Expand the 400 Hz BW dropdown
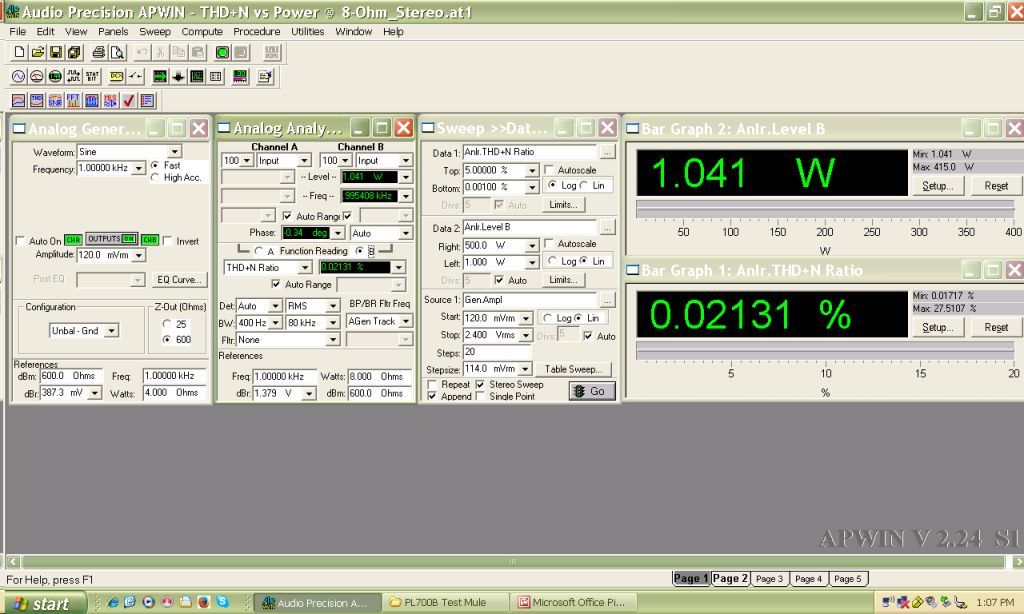This screenshot has width=1024, height=614. [275, 323]
